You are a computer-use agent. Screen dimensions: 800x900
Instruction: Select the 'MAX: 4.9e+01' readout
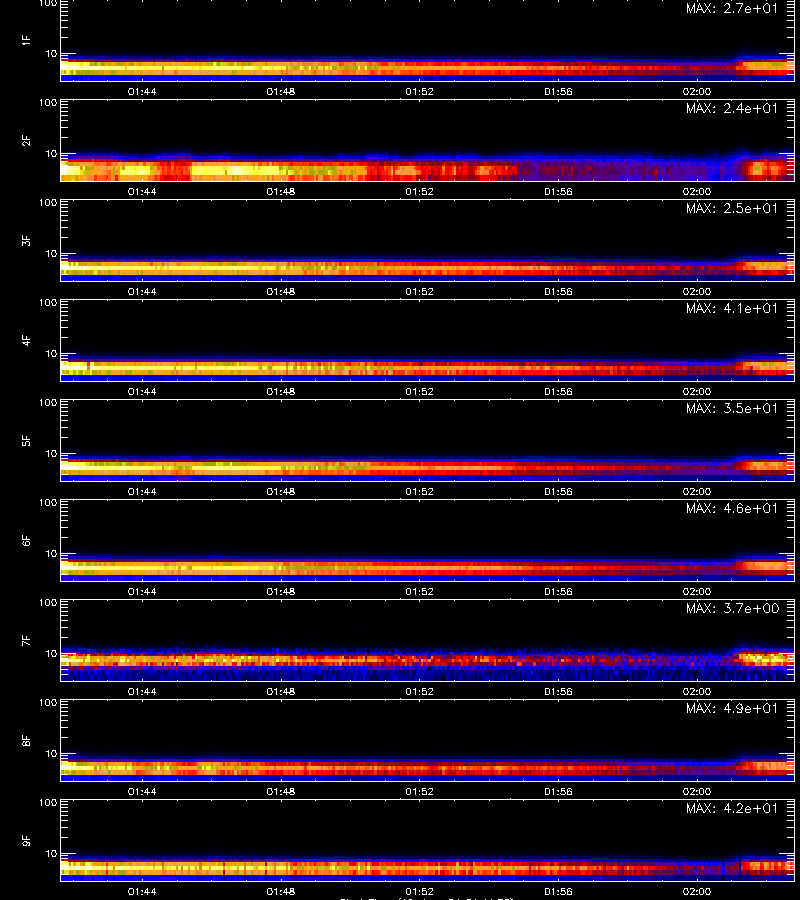tap(732, 708)
